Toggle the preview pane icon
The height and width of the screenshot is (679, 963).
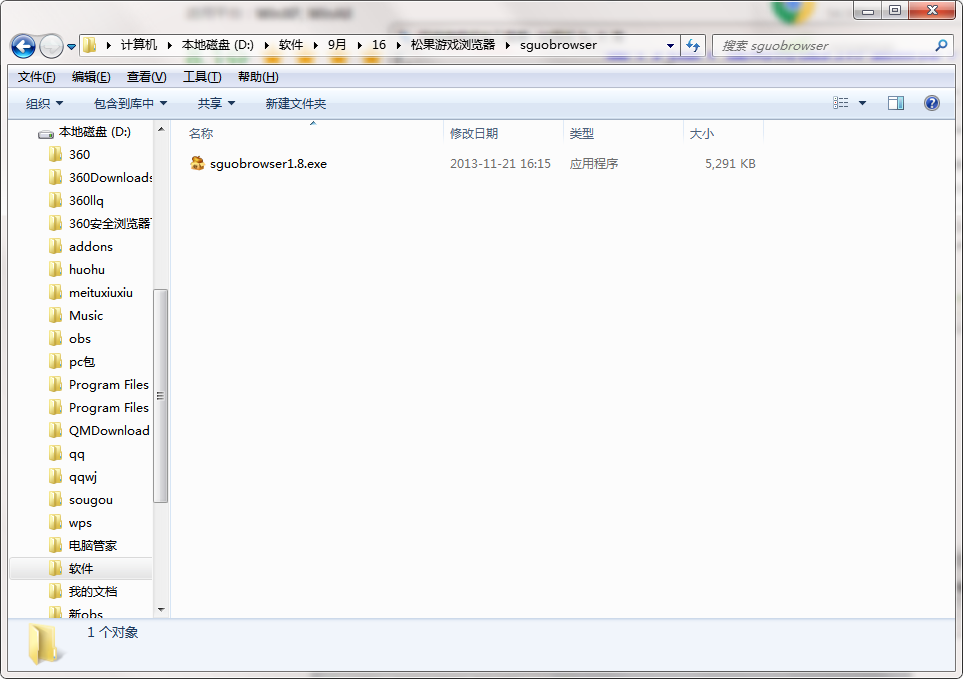(895, 103)
